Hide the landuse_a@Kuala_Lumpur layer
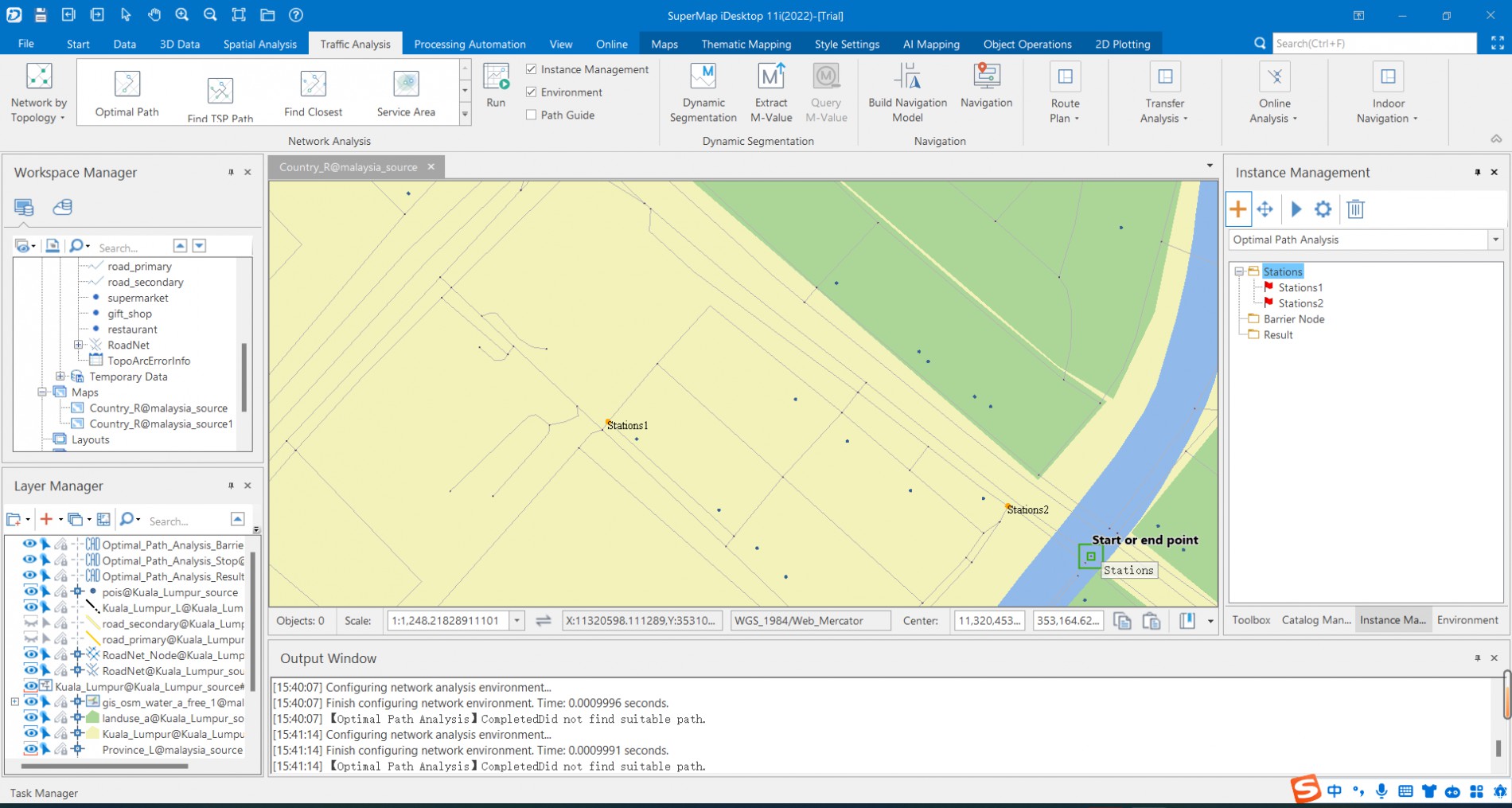The width and height of the screenshot is (1512, 808). click(30, 717)
